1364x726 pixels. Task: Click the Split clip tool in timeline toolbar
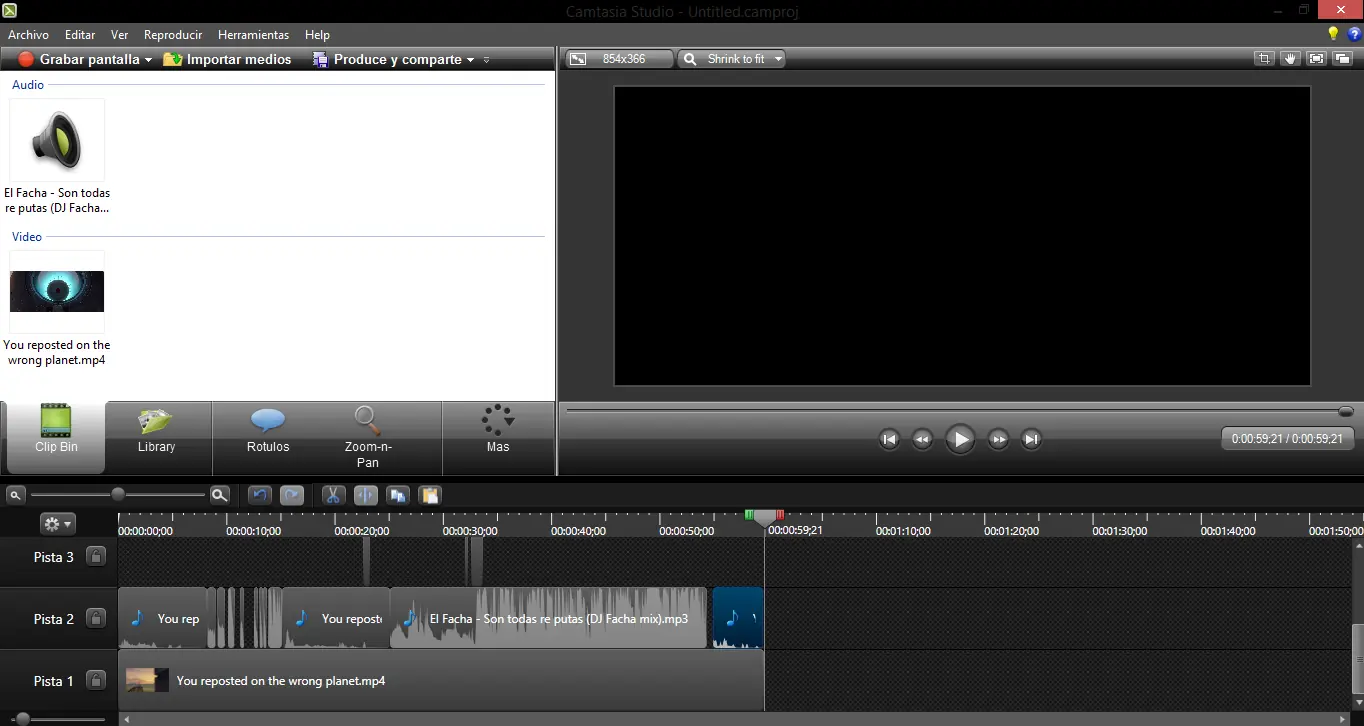pyautogui.click(x=365, y=495)
